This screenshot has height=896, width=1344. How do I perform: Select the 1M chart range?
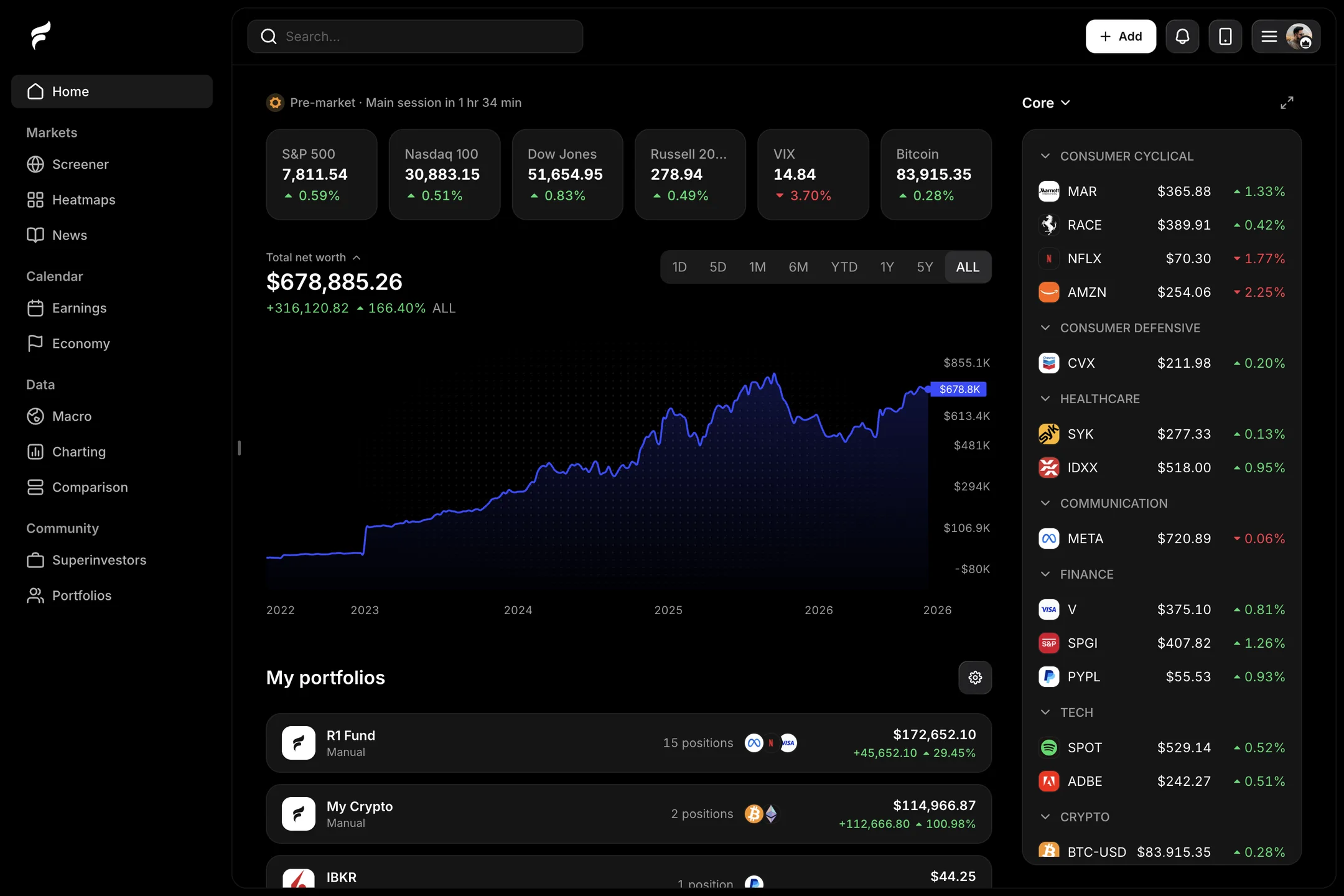pyautogui.click(x=757, y=267)
